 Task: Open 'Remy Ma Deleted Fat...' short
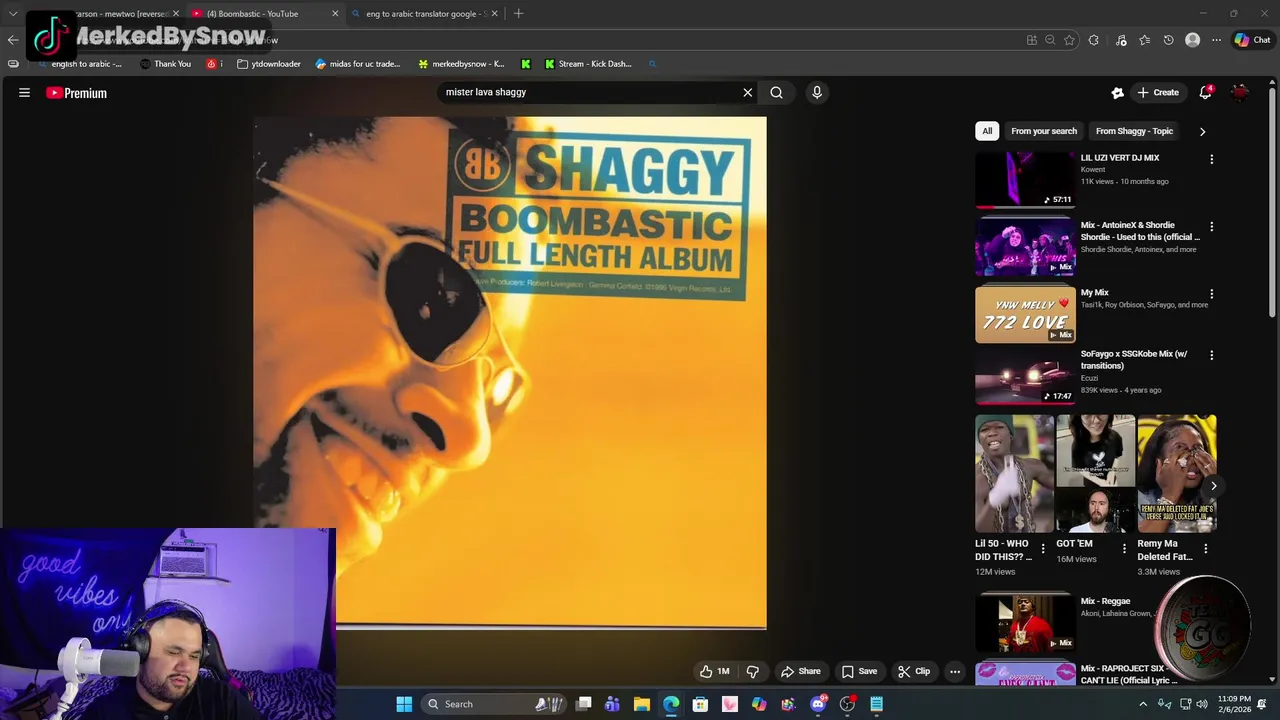point(1176,473)
